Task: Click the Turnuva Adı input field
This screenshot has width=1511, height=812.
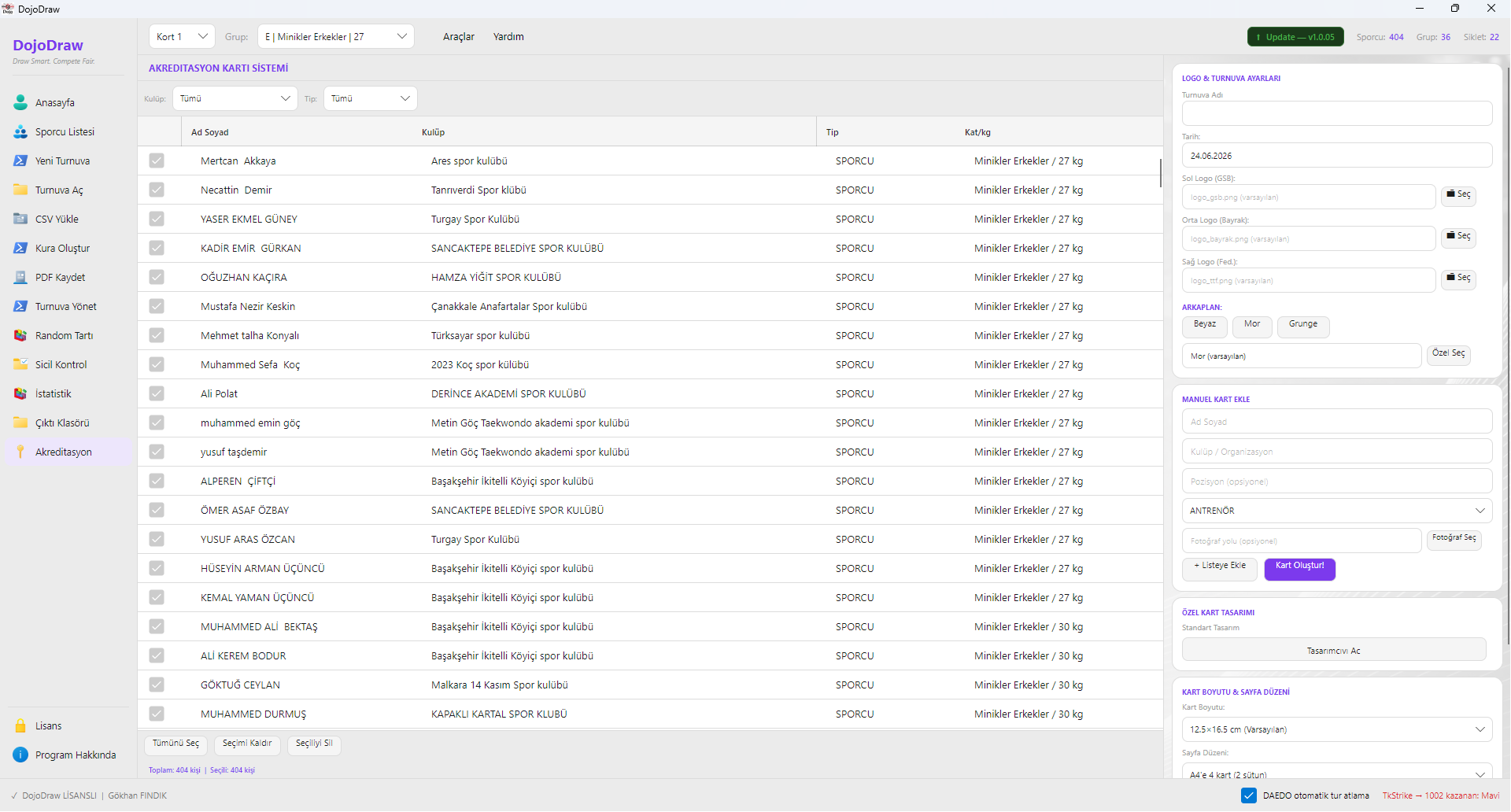Action: [1337, 113]
